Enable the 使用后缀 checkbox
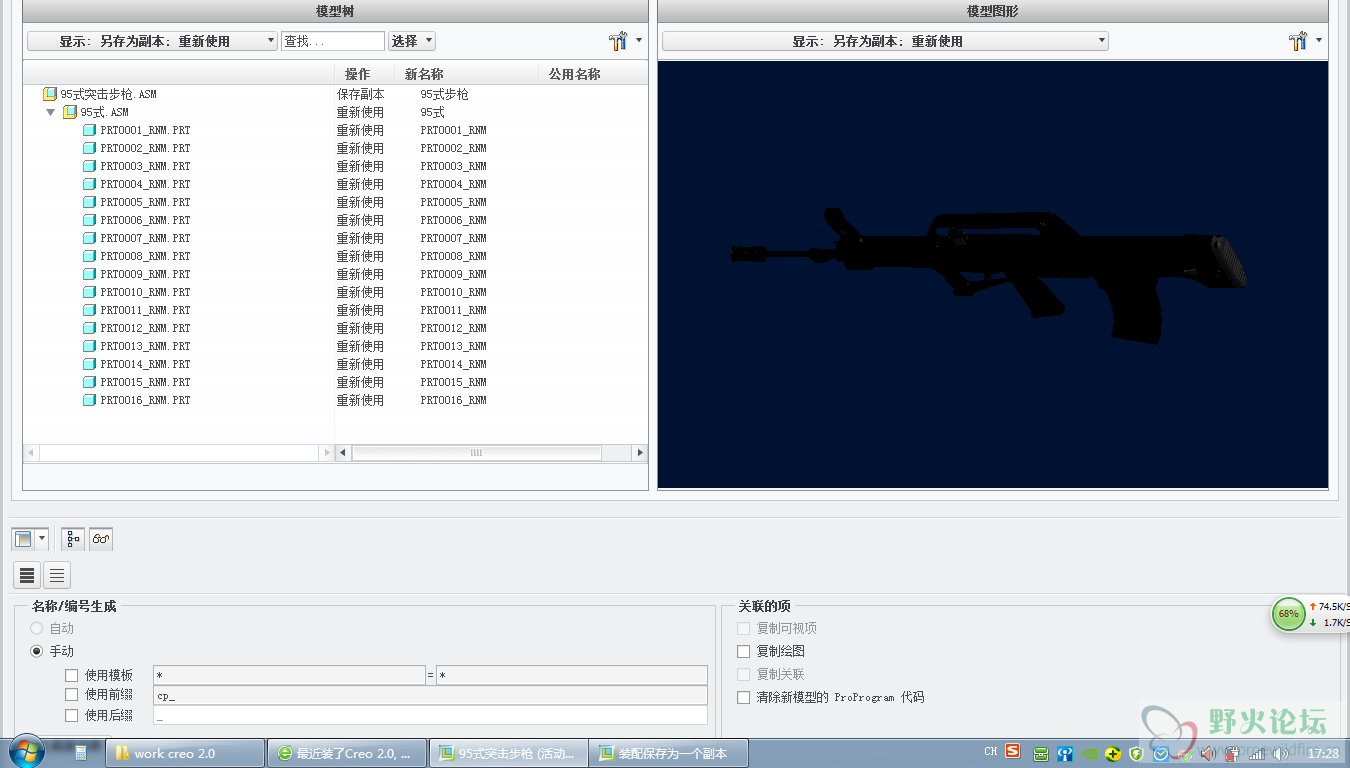The height and width of the screenshot is (768, 1350). (x=71, y=715)
